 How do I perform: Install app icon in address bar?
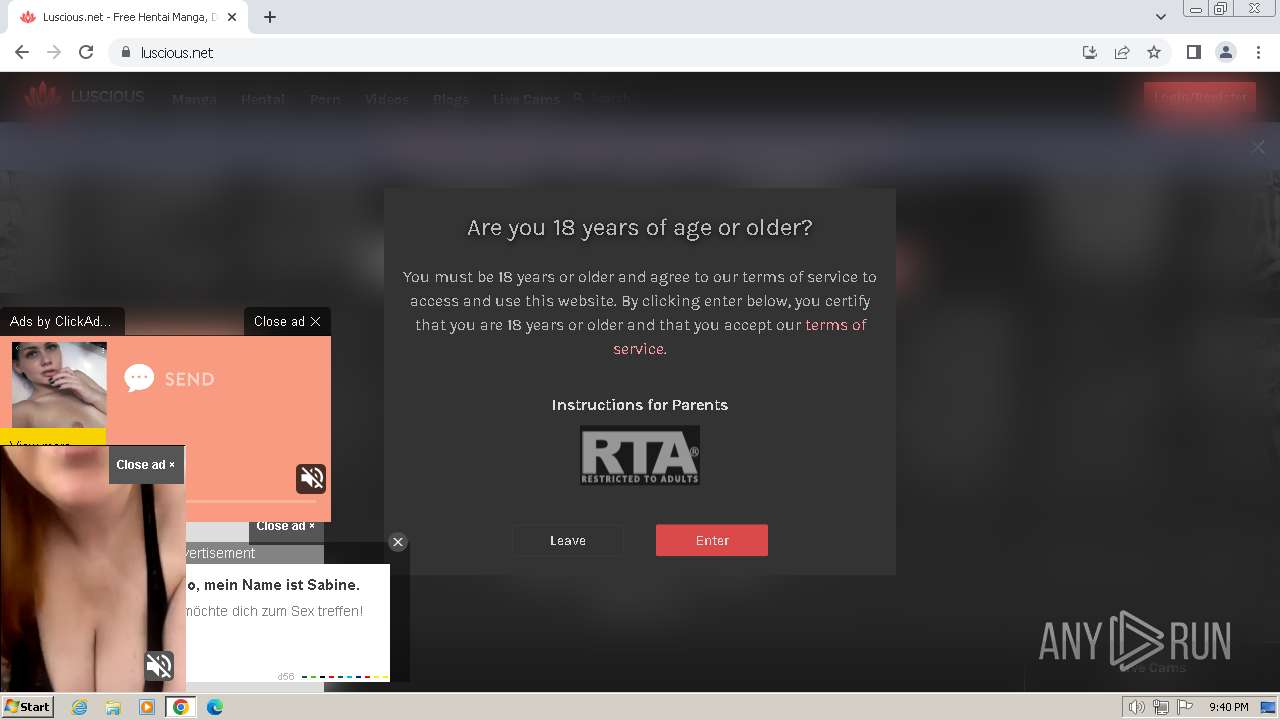(1090, 52)
